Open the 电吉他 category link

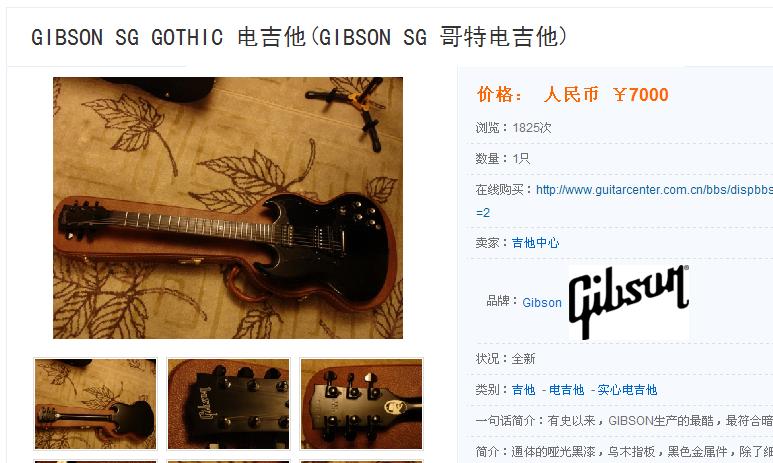click(x=566, y=390)
